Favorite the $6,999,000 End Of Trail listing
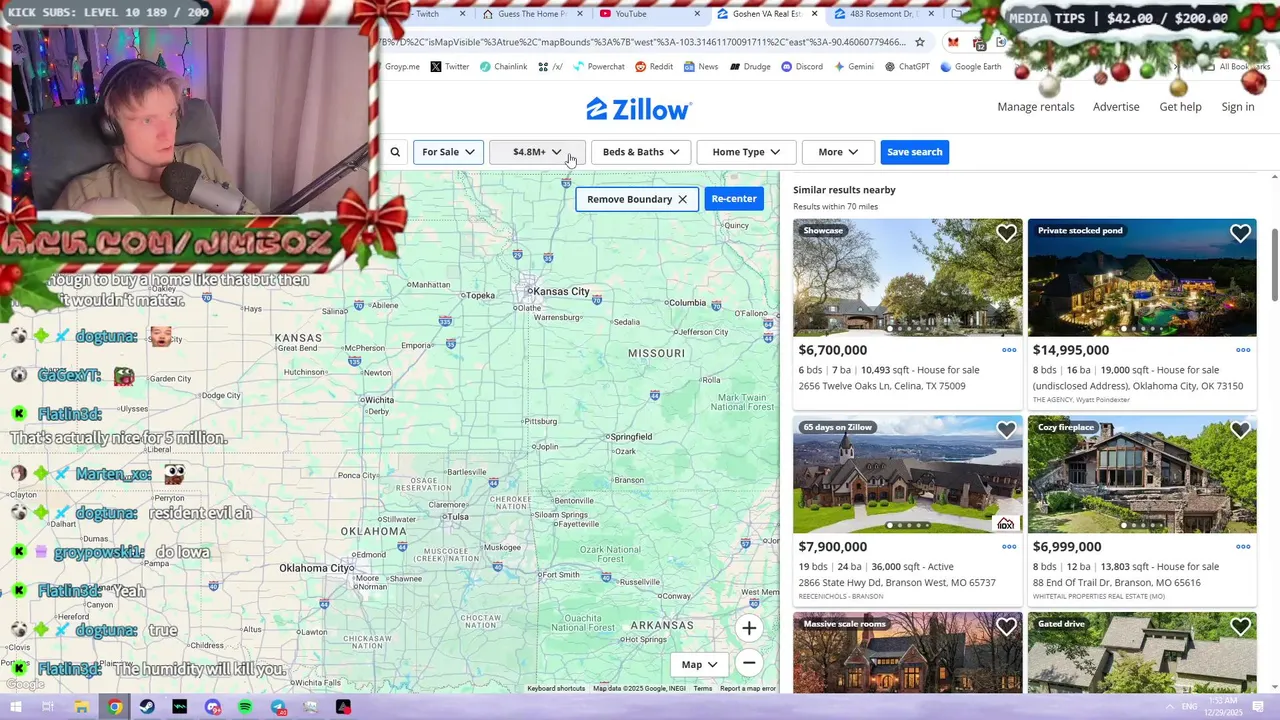Image resolution: width=1280 pixels, height=720 pixels. coord(1240,430)
